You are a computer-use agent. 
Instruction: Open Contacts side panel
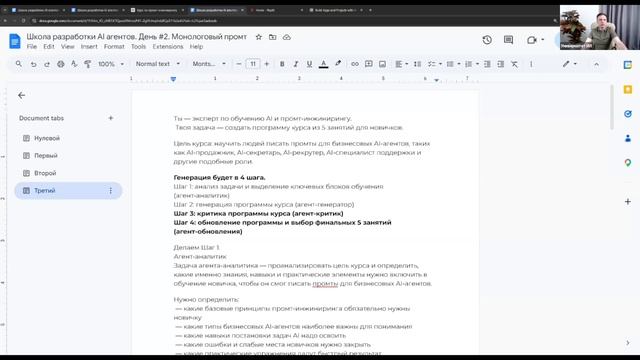(628, 138)
